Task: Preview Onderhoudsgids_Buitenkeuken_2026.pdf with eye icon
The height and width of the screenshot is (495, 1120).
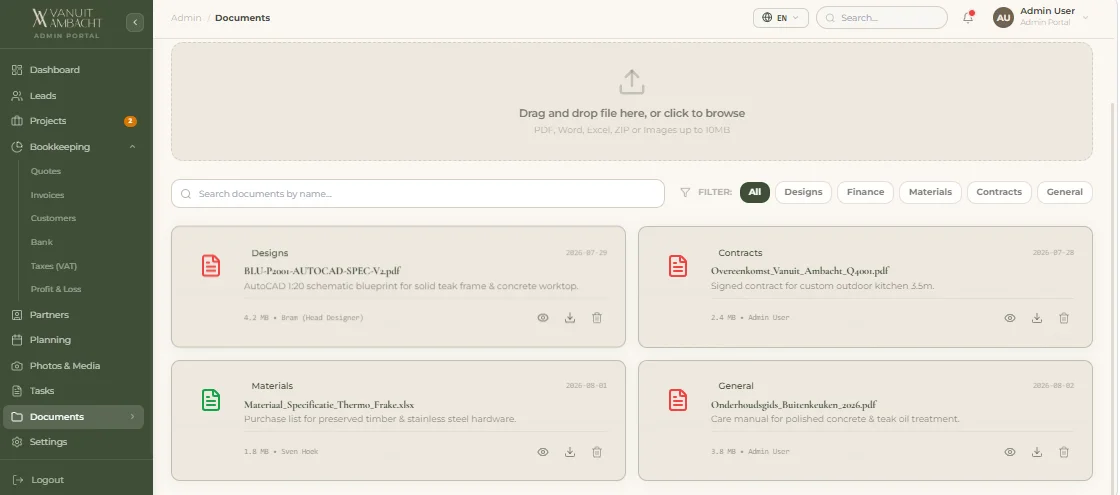Action: 1010,452
